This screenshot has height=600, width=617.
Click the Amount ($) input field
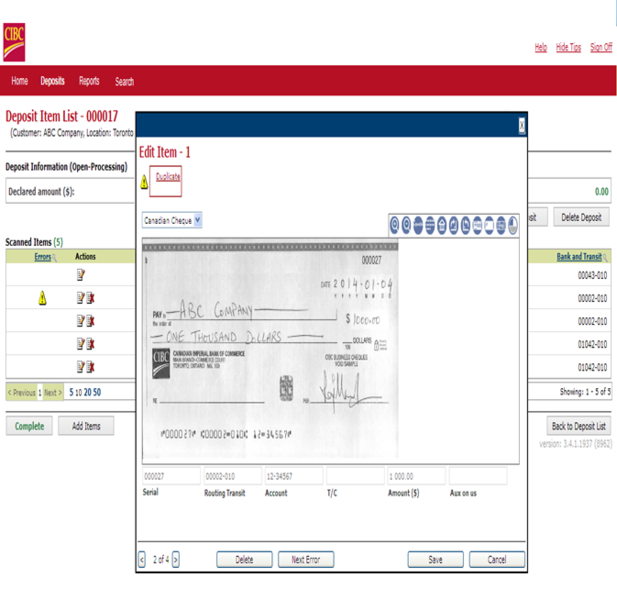(x=417, y=476)
